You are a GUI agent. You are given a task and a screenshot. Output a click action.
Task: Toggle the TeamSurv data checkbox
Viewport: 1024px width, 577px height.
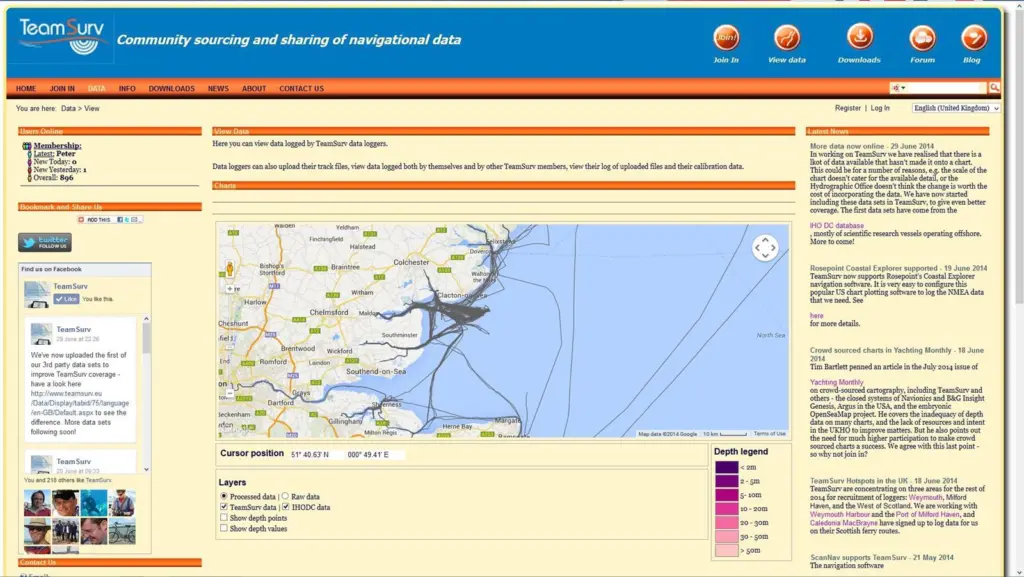click(224, 507)
